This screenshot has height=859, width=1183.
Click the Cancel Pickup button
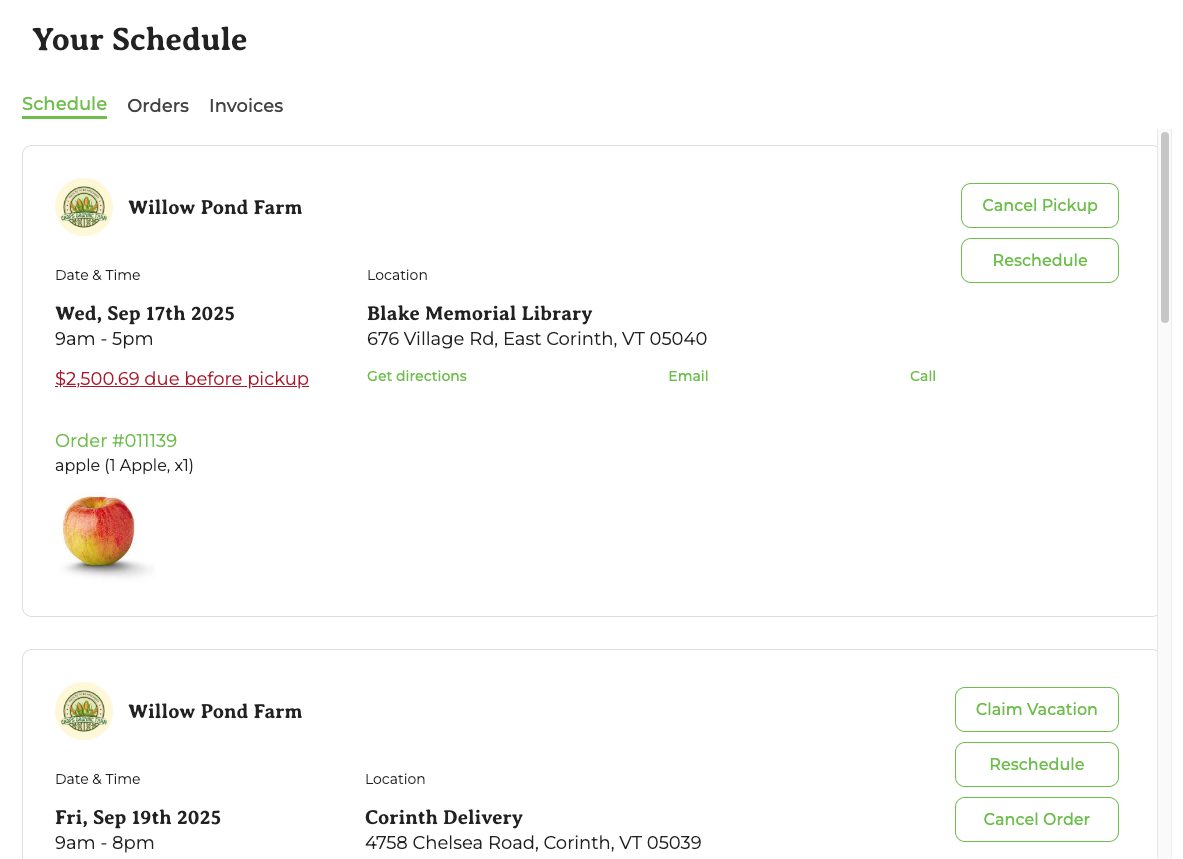click(x=1040, y=205)
